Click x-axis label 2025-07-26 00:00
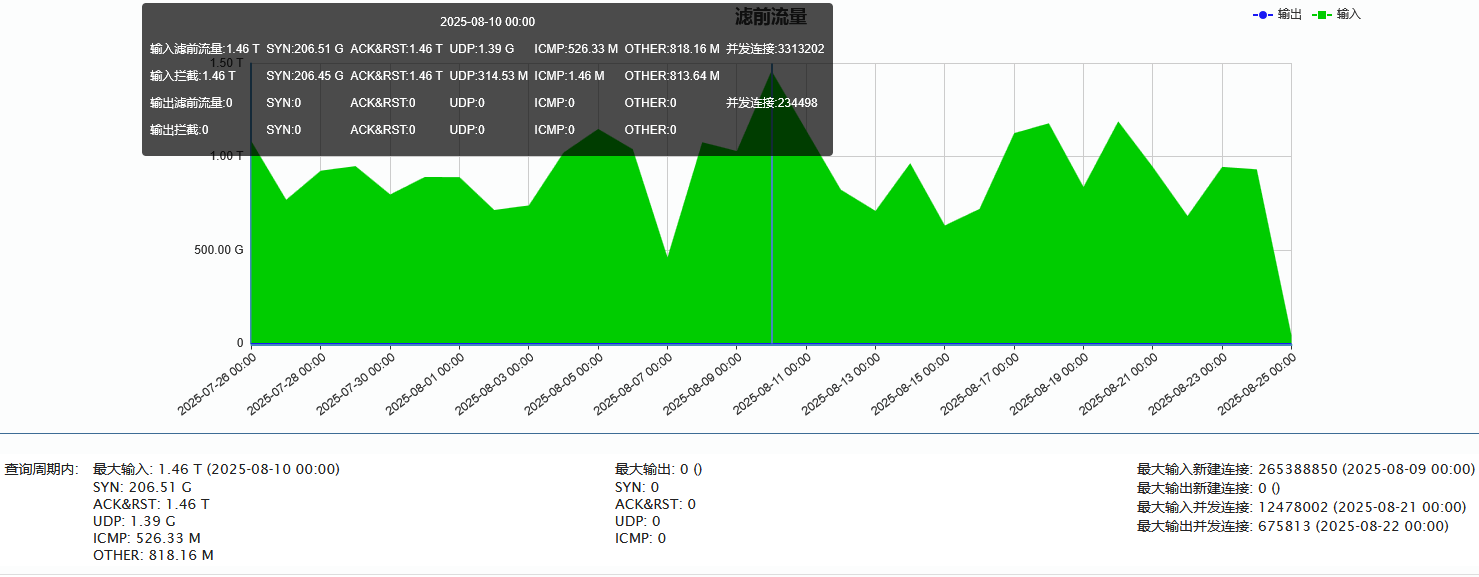The width and height of the screenshot is (1479, 577). coord(217,382)
